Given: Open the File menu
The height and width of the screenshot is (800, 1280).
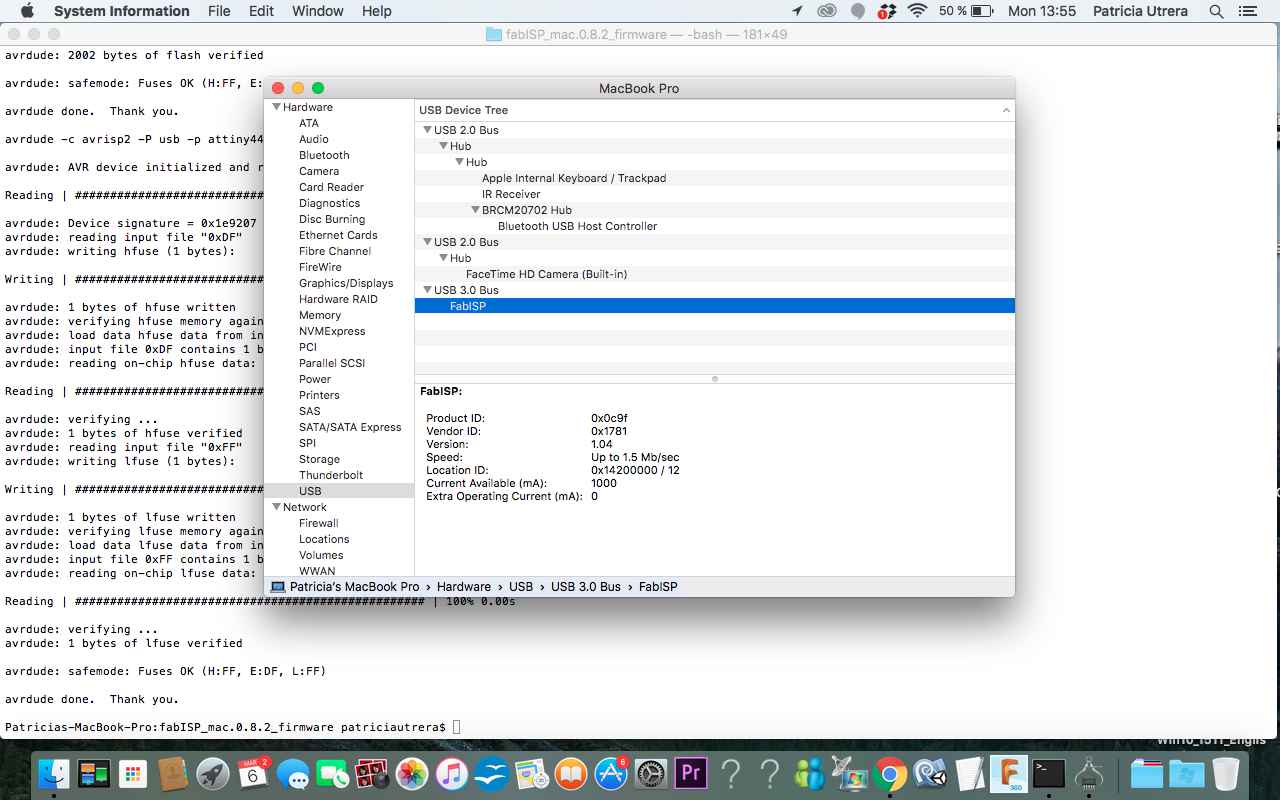Looking at the screenshot, I should (x=219, y=11).
